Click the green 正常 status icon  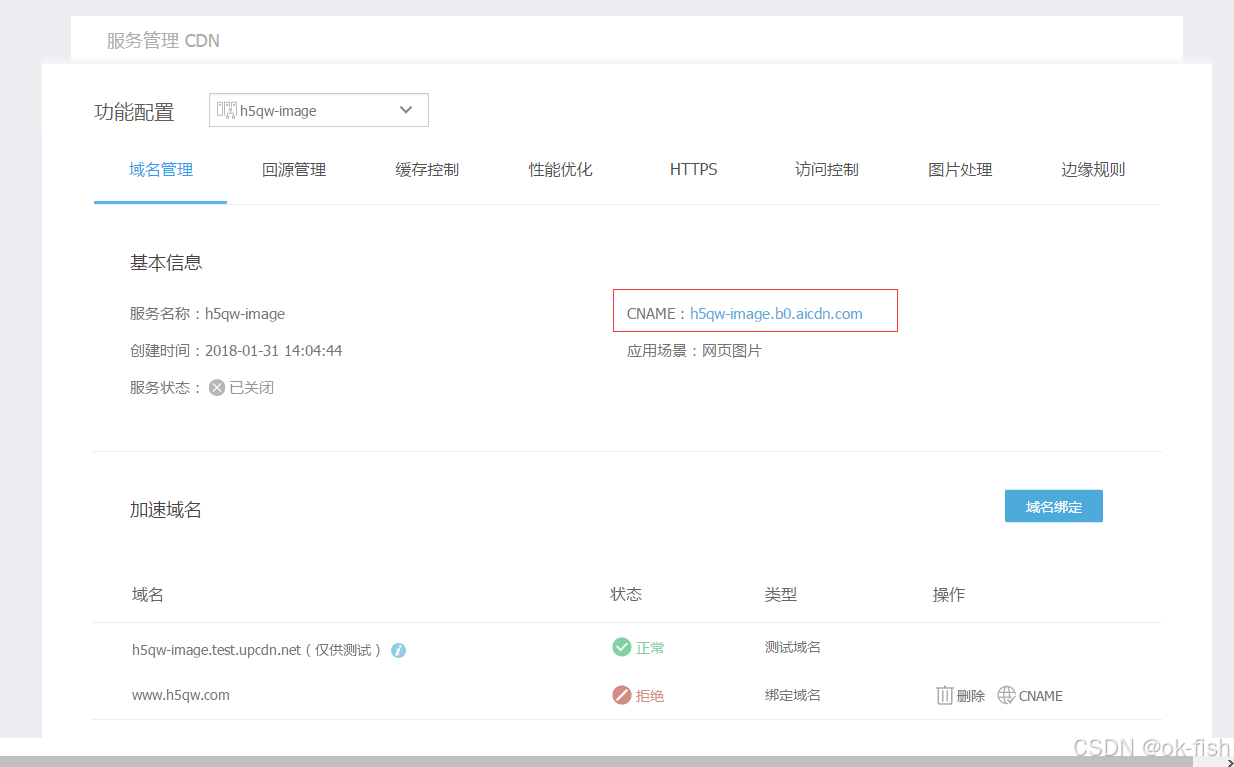click(621, 647)
